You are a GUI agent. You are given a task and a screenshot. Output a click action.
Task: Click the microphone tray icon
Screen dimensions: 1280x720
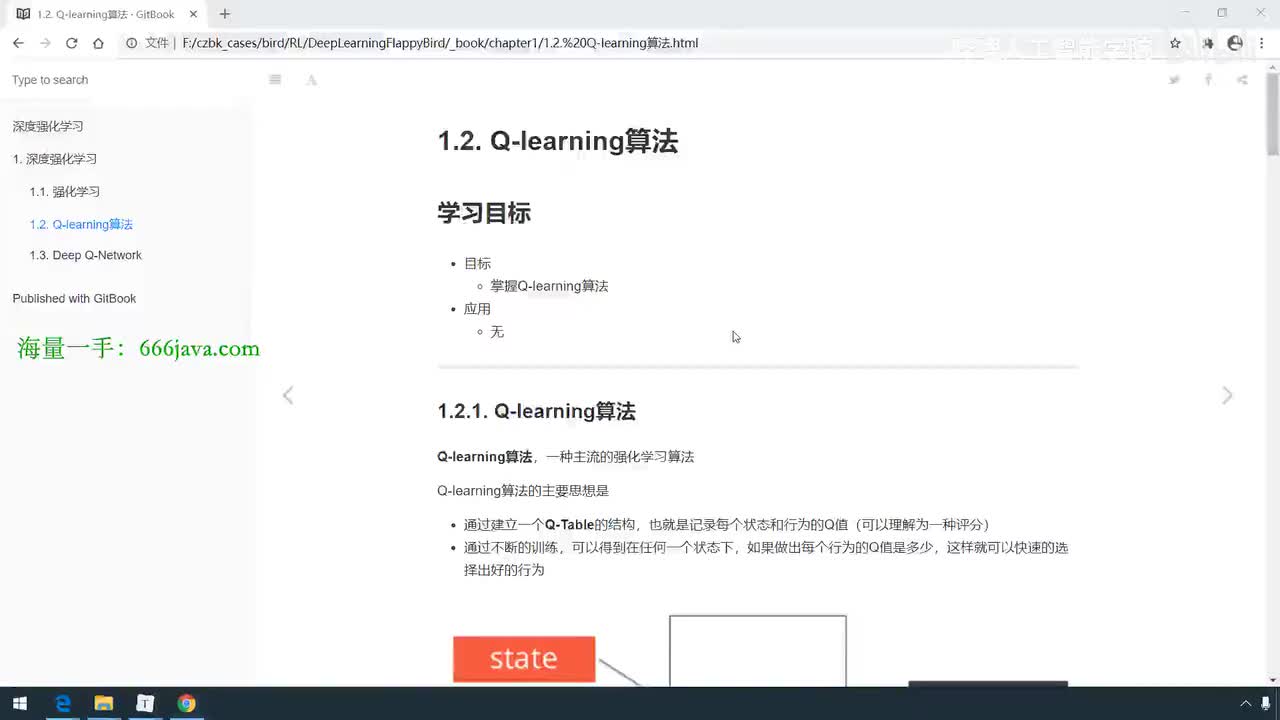coord(1266,704)
